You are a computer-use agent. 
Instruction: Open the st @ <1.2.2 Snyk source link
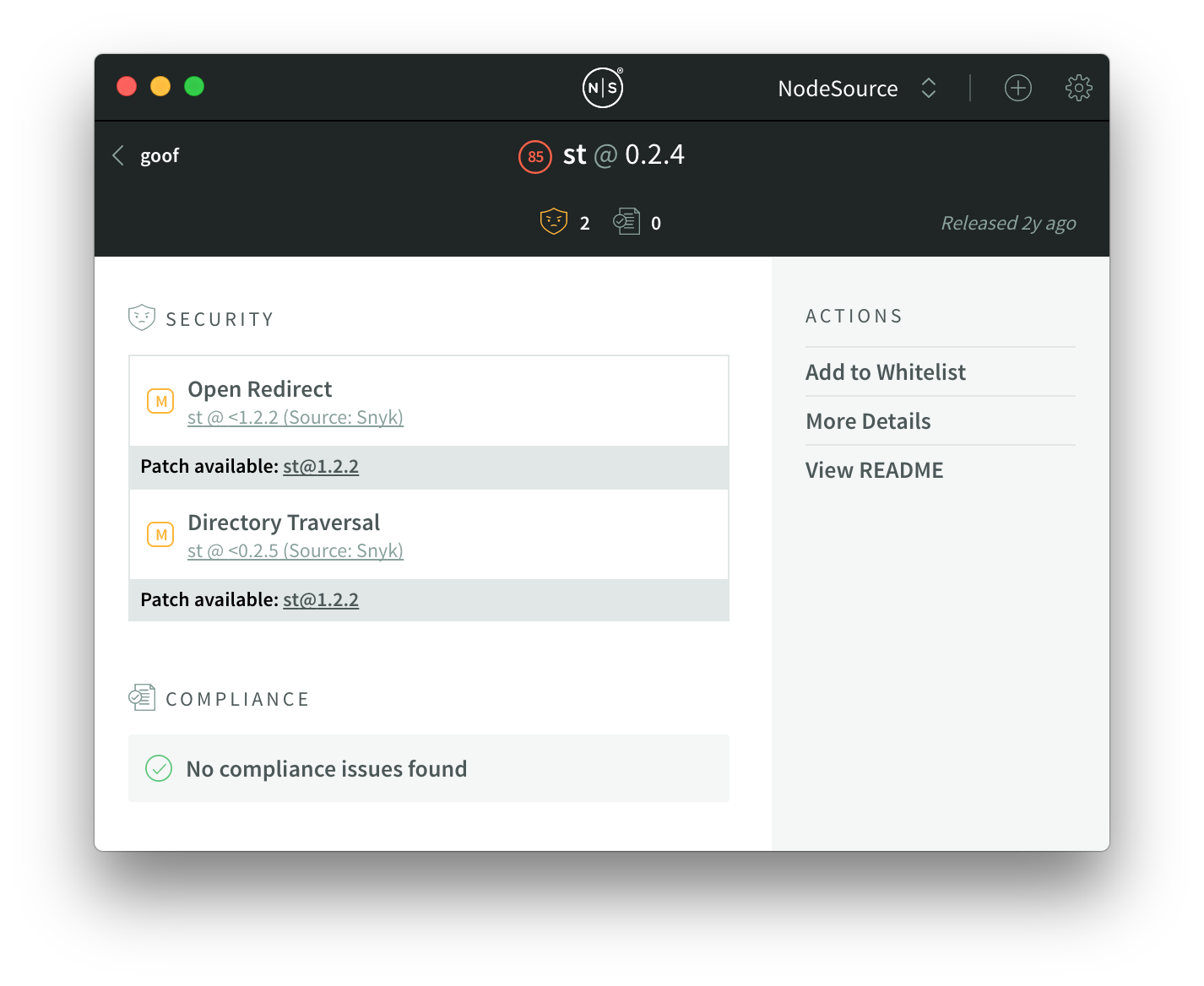296,417
